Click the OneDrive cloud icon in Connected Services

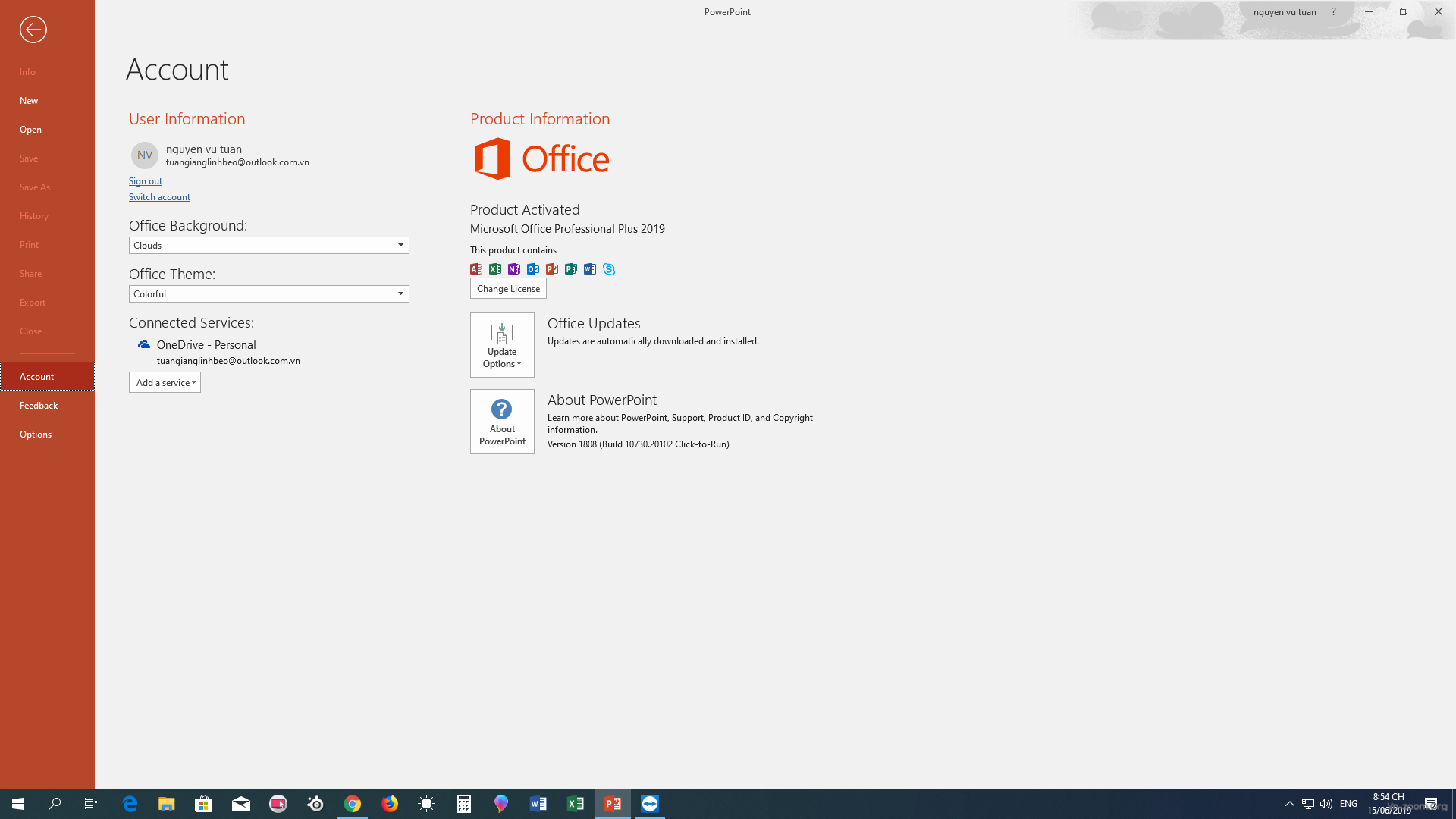144,345
